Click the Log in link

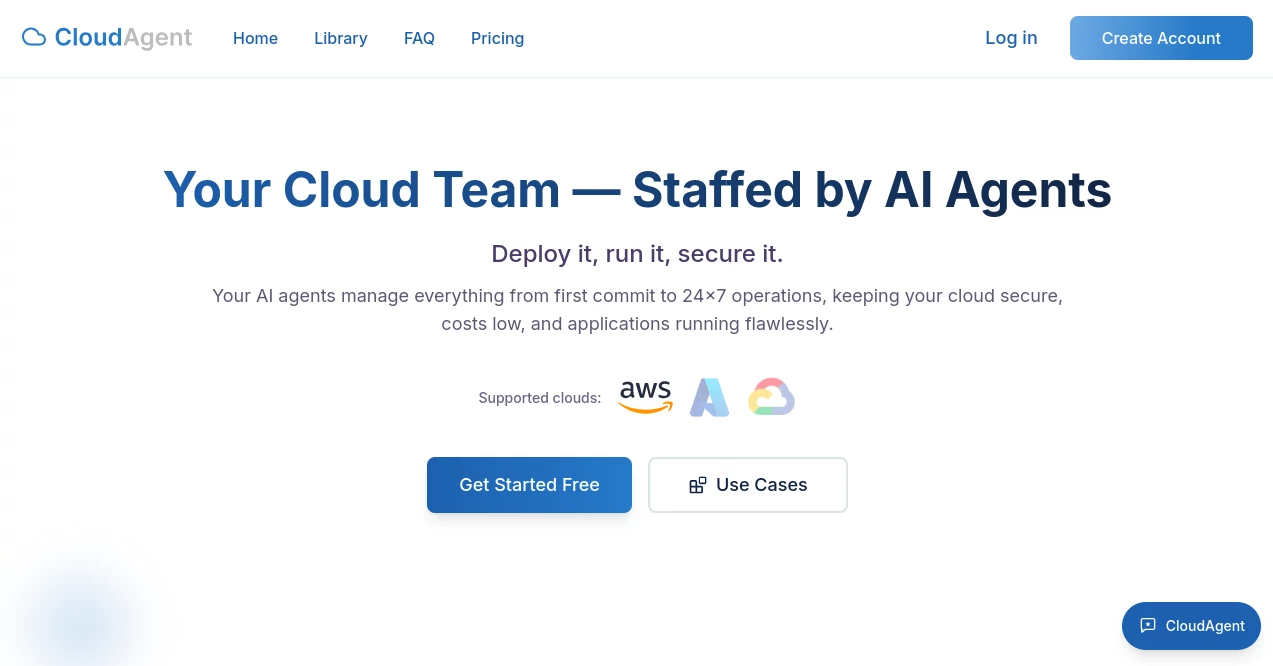click(1011, 38)
